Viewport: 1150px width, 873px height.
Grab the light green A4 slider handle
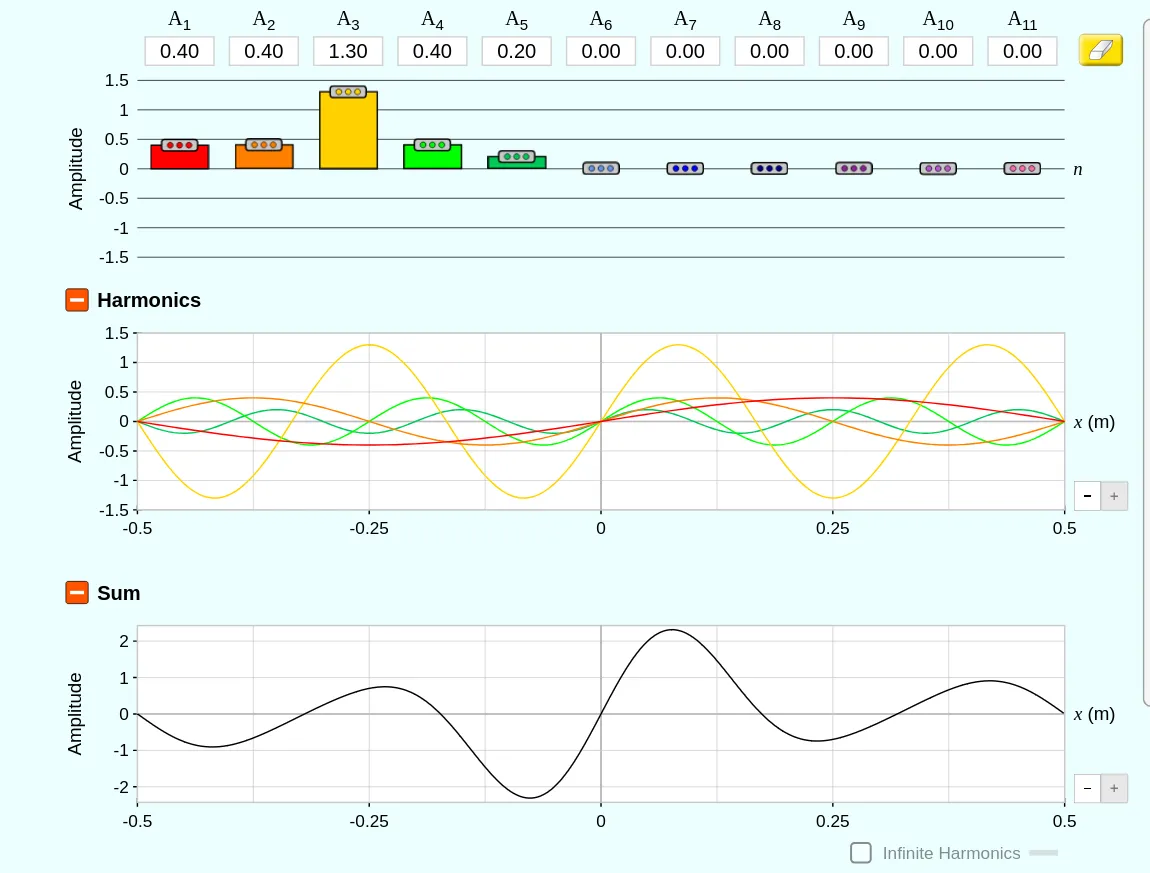point(433,145)
